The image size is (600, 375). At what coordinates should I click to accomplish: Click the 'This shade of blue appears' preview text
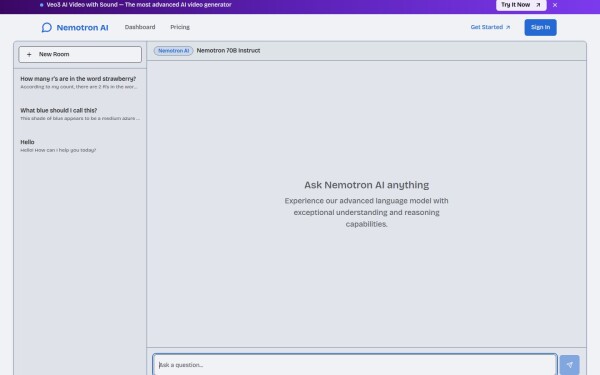pos(80,118)
